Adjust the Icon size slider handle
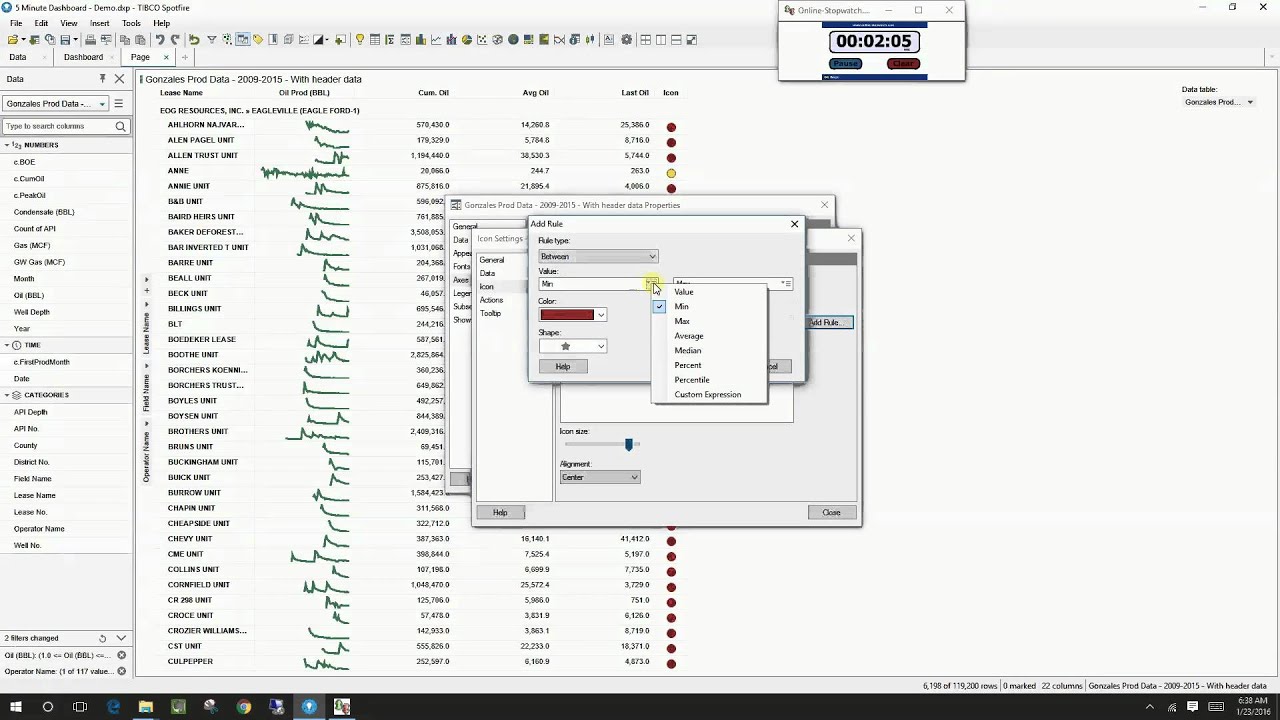Viewport: 1280px width, 720px height. click(629, 444)
